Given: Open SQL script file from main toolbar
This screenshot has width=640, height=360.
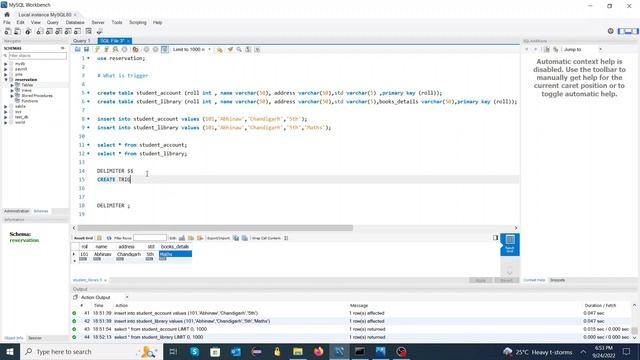Looking at the screenshot, I should [x=18, y=31].
